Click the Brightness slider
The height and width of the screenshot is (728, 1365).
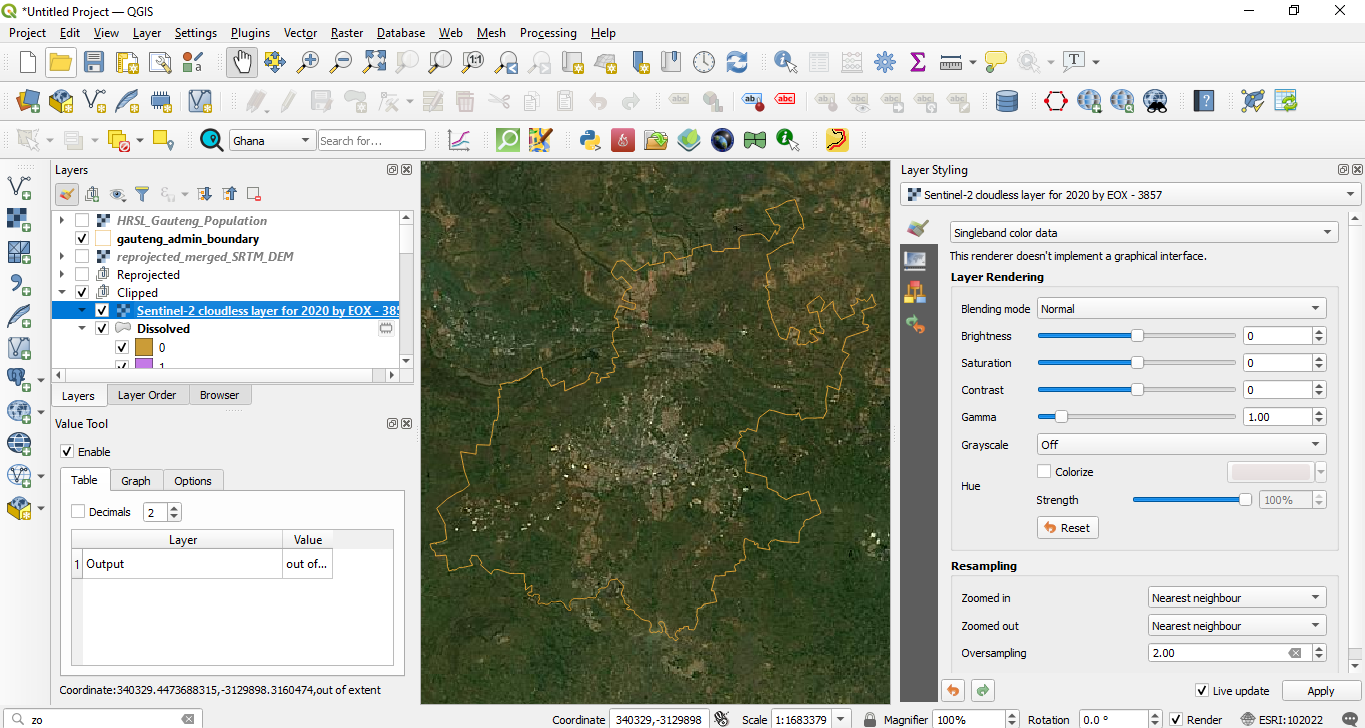1137,336
